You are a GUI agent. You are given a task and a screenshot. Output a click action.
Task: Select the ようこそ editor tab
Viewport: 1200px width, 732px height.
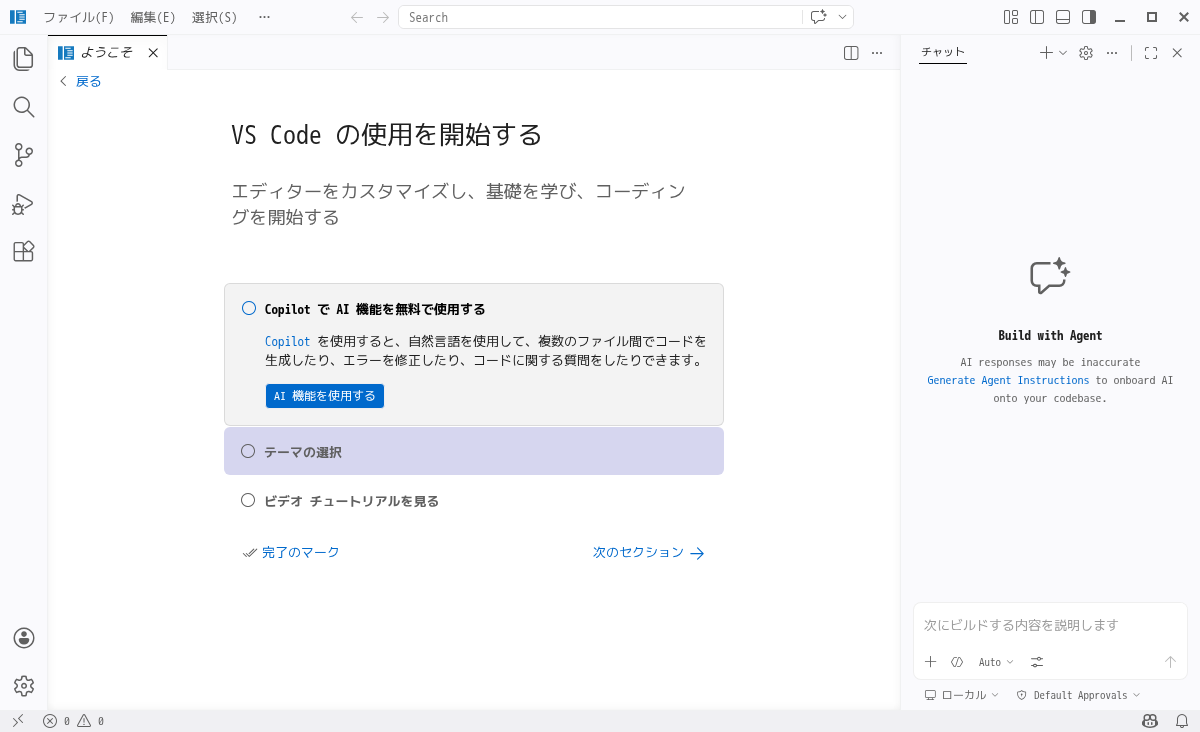click(107, 53)
